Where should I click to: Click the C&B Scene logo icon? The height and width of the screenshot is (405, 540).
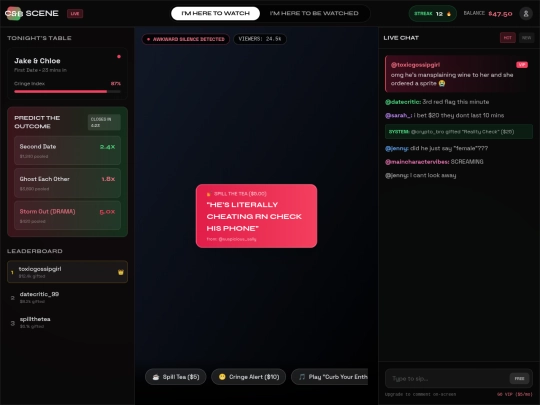14,13
